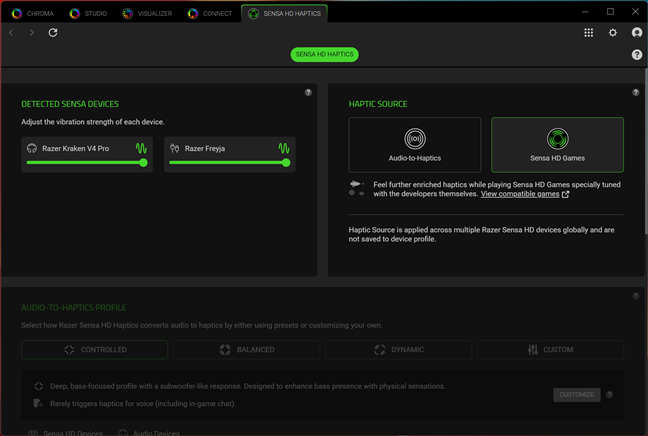Click the Customize button
The height and width of the screenshot is (436, 648).
click(577, 395)
